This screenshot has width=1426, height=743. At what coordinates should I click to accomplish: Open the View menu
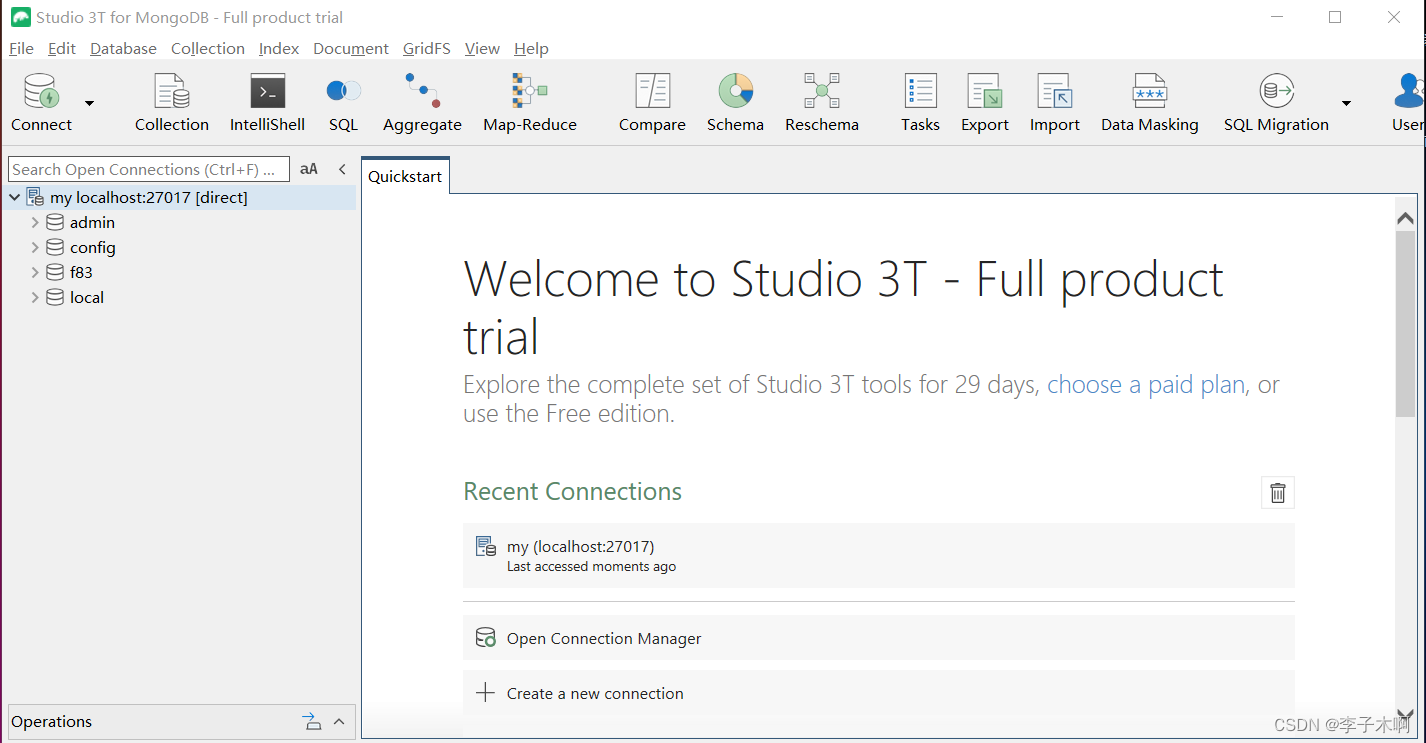click(482, 48)
